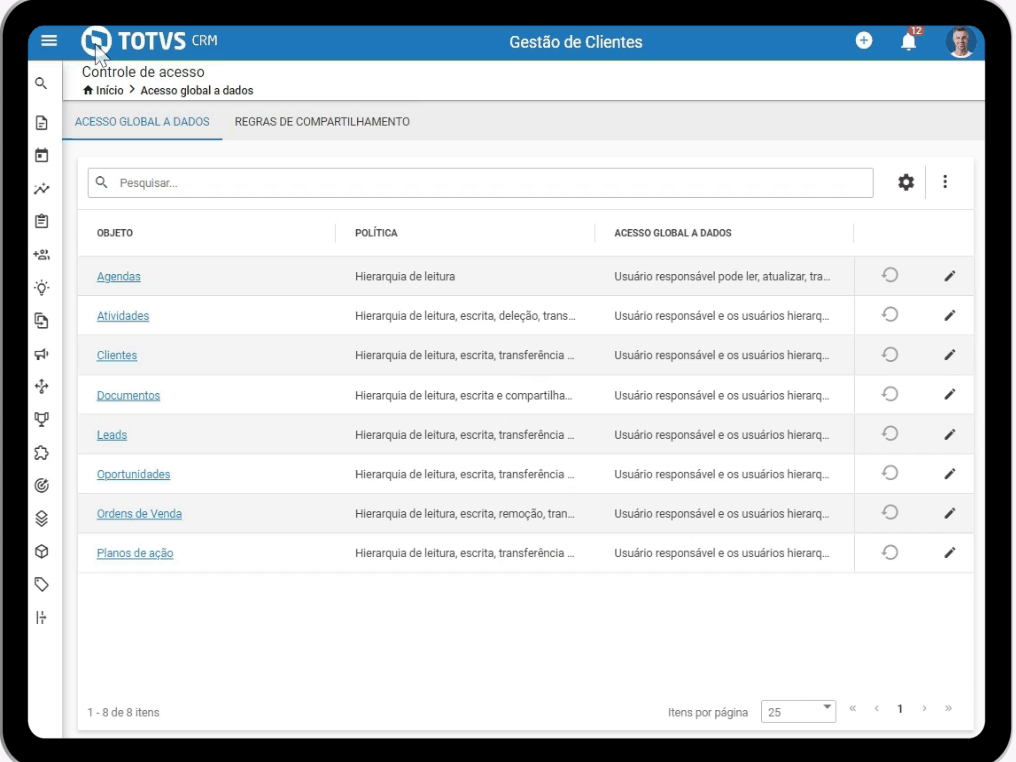The width and height of the screenshot is (1016, 762).
Task: Edit the Agendas row with pencil
Action: (x=949, y=276)
